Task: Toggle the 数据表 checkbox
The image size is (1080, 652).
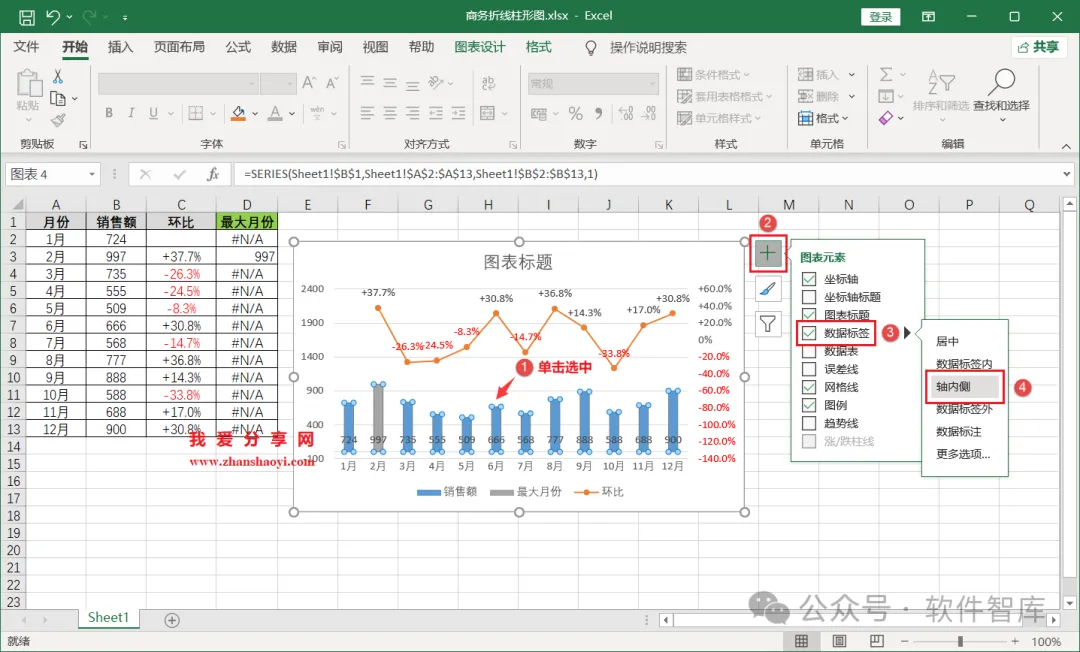Action: pyautogui.click(x=809, y=351)
